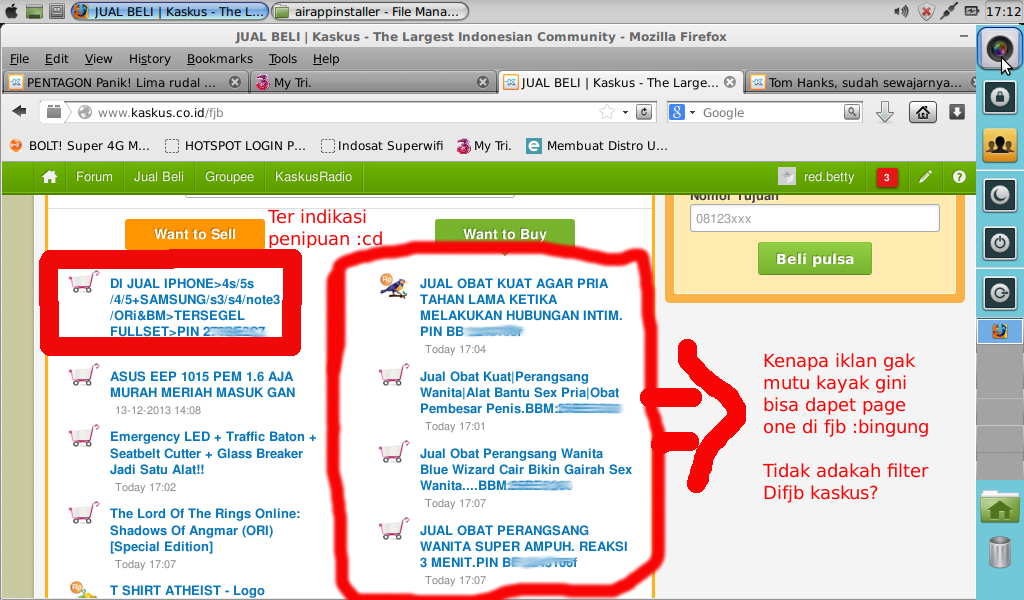1024x600 pixels.
Task: Open the ASUS EEP 1015 PEM listing
Action: 202,385
